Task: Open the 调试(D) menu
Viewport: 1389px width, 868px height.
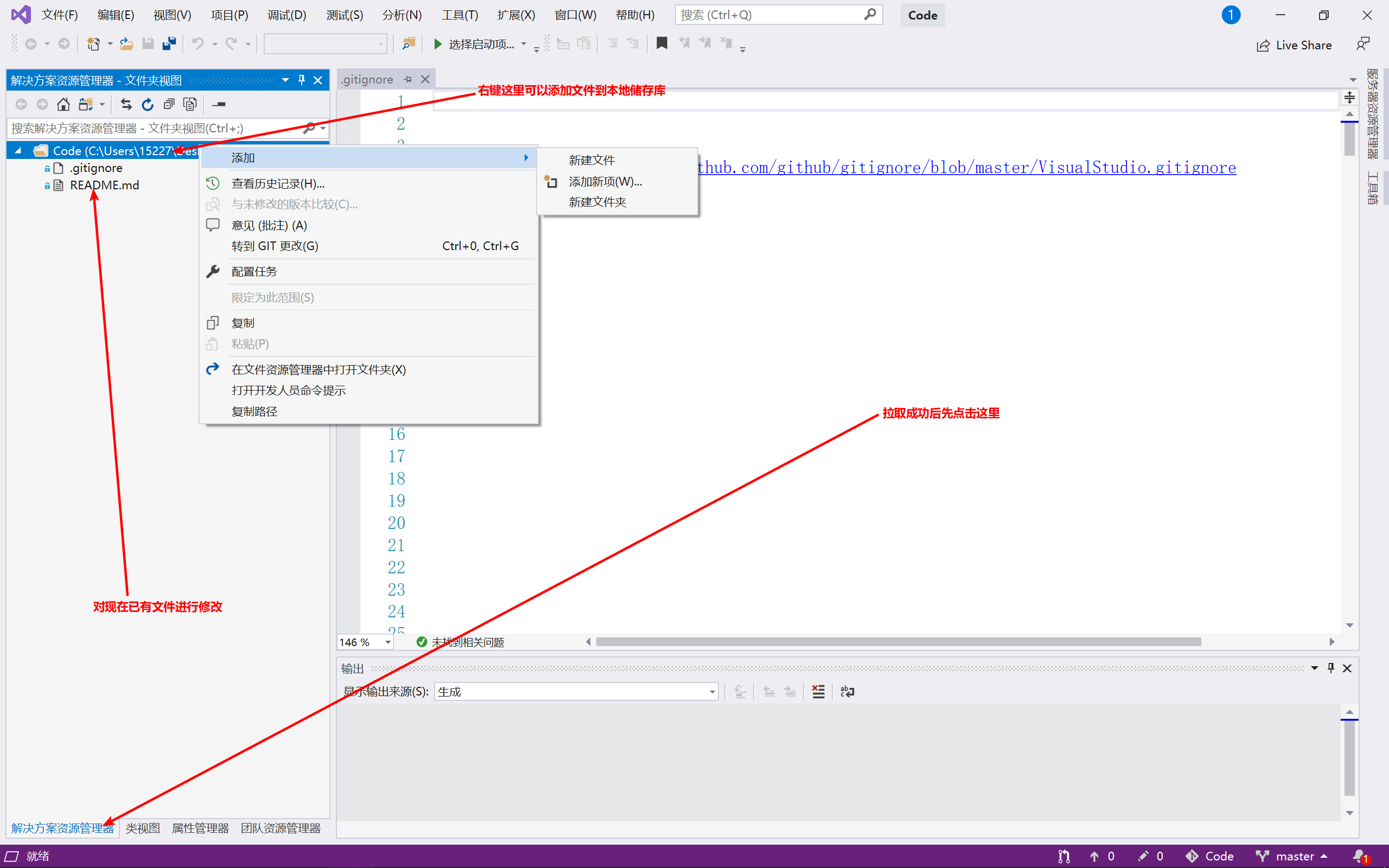Action: coord(287,15)
